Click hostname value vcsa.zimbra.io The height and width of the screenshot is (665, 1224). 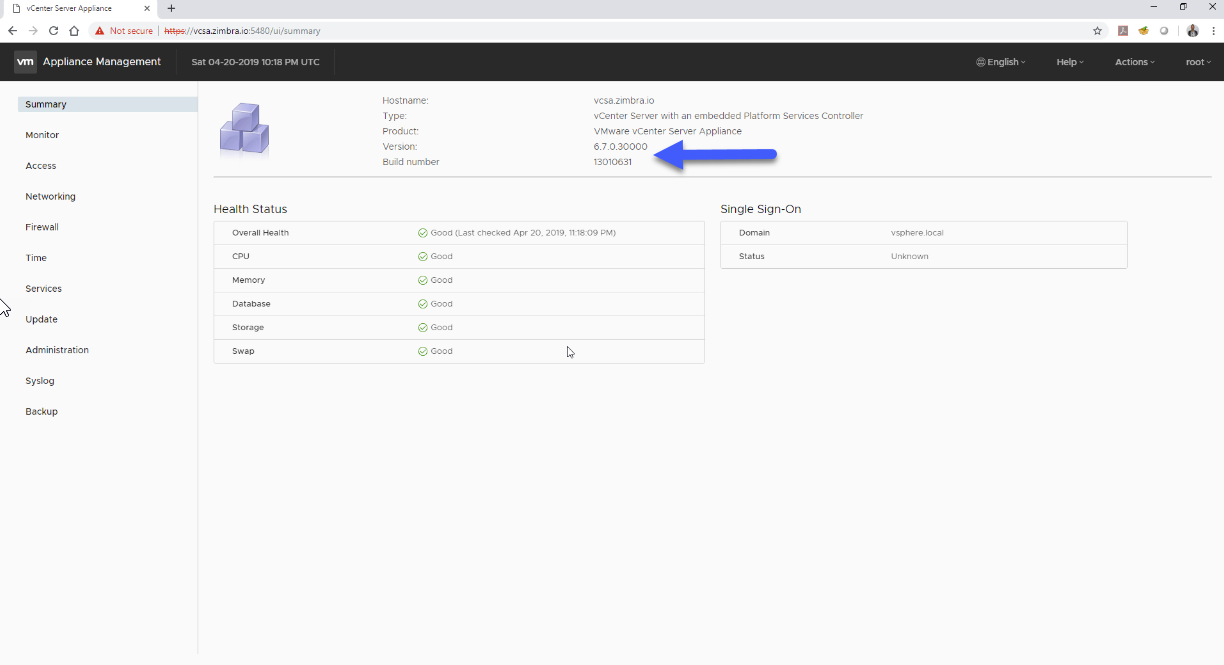pos(624,100)
